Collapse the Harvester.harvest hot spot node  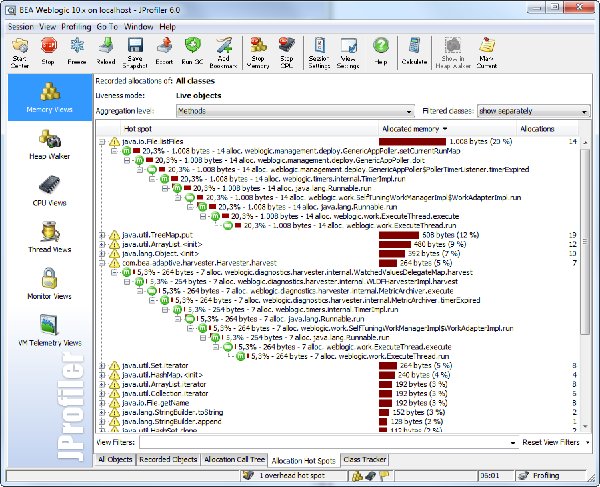click(x=102, y=263)
